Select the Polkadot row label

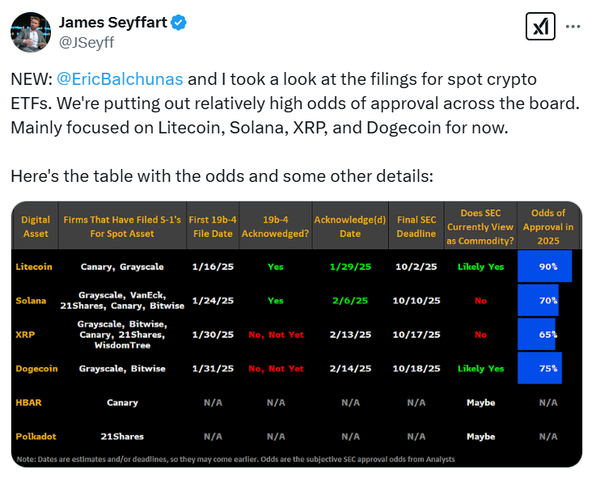[x=36, y=436]
